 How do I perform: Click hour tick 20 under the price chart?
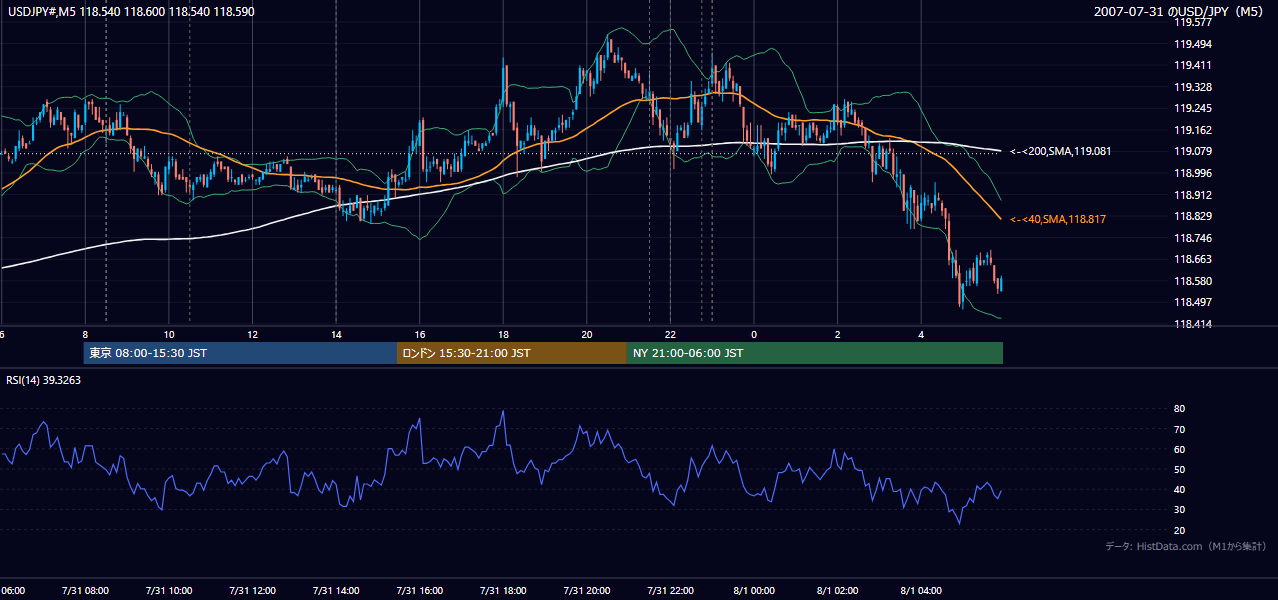pos(587,334)
